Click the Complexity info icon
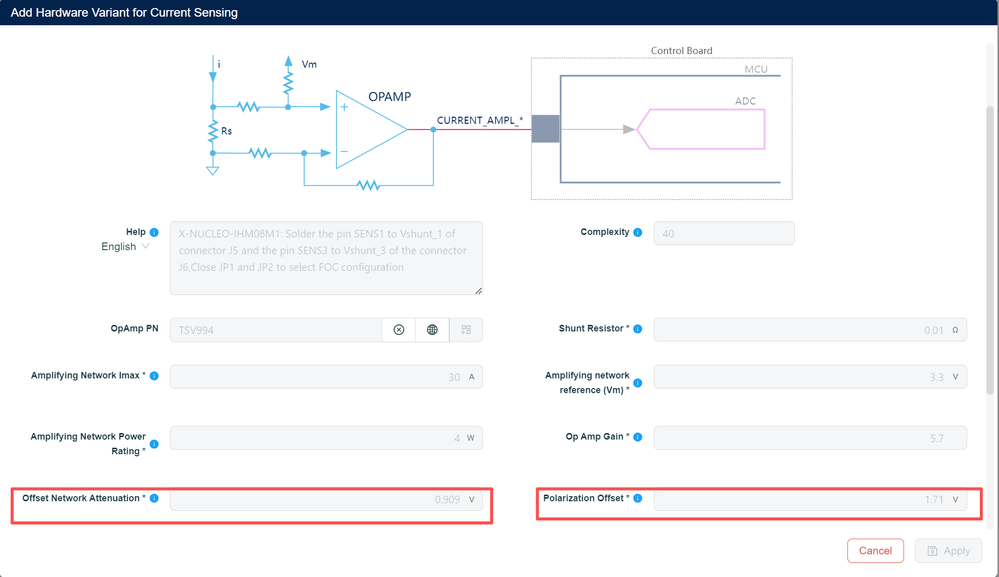999x577 pixels. pos(638,233)
